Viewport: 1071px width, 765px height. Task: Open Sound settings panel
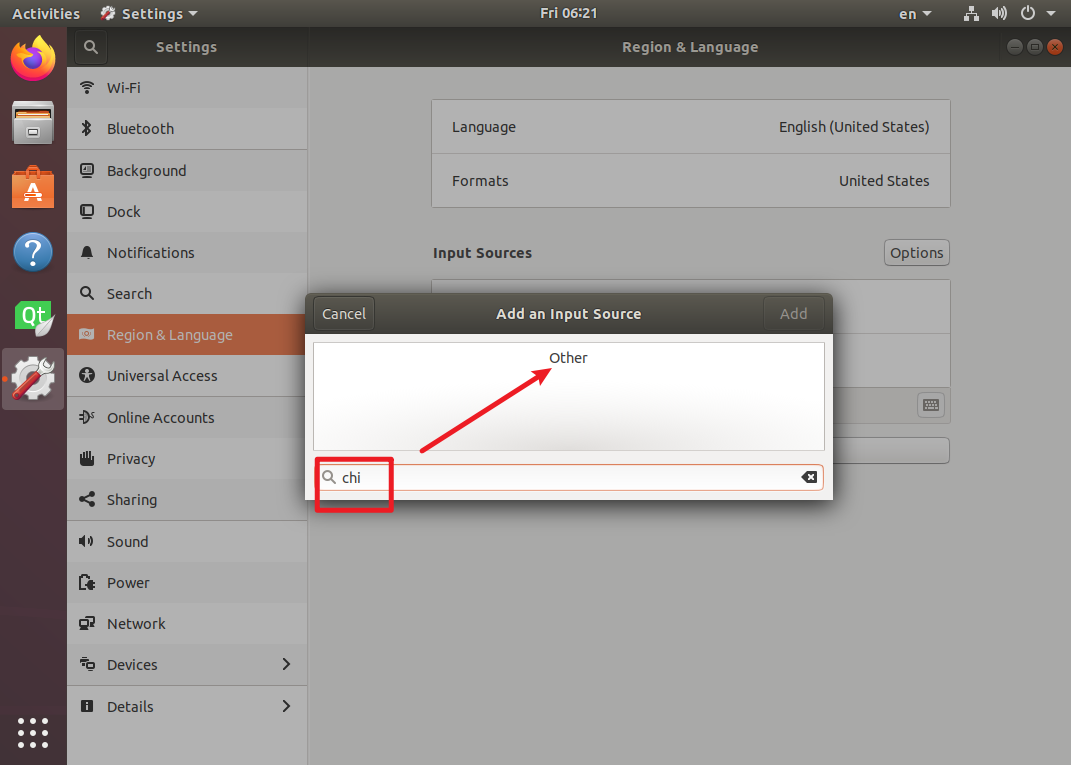click(187, 542)
